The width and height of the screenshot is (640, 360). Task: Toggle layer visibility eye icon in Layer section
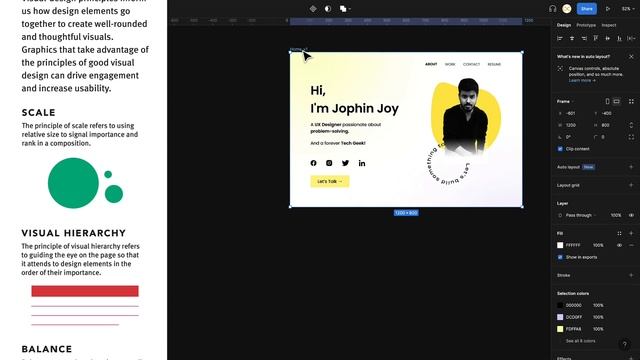(631, 215)
